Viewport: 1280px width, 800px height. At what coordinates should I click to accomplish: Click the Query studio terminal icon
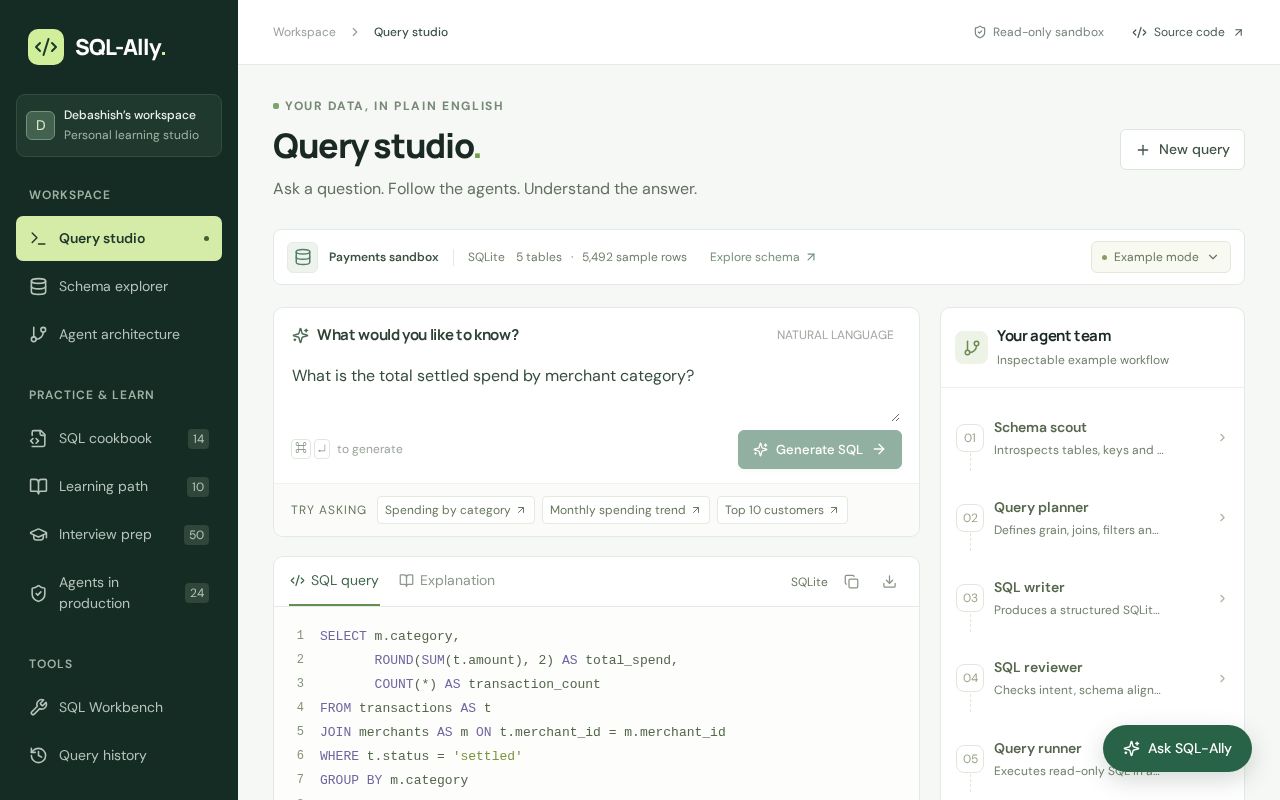click(x=38, y=238)
